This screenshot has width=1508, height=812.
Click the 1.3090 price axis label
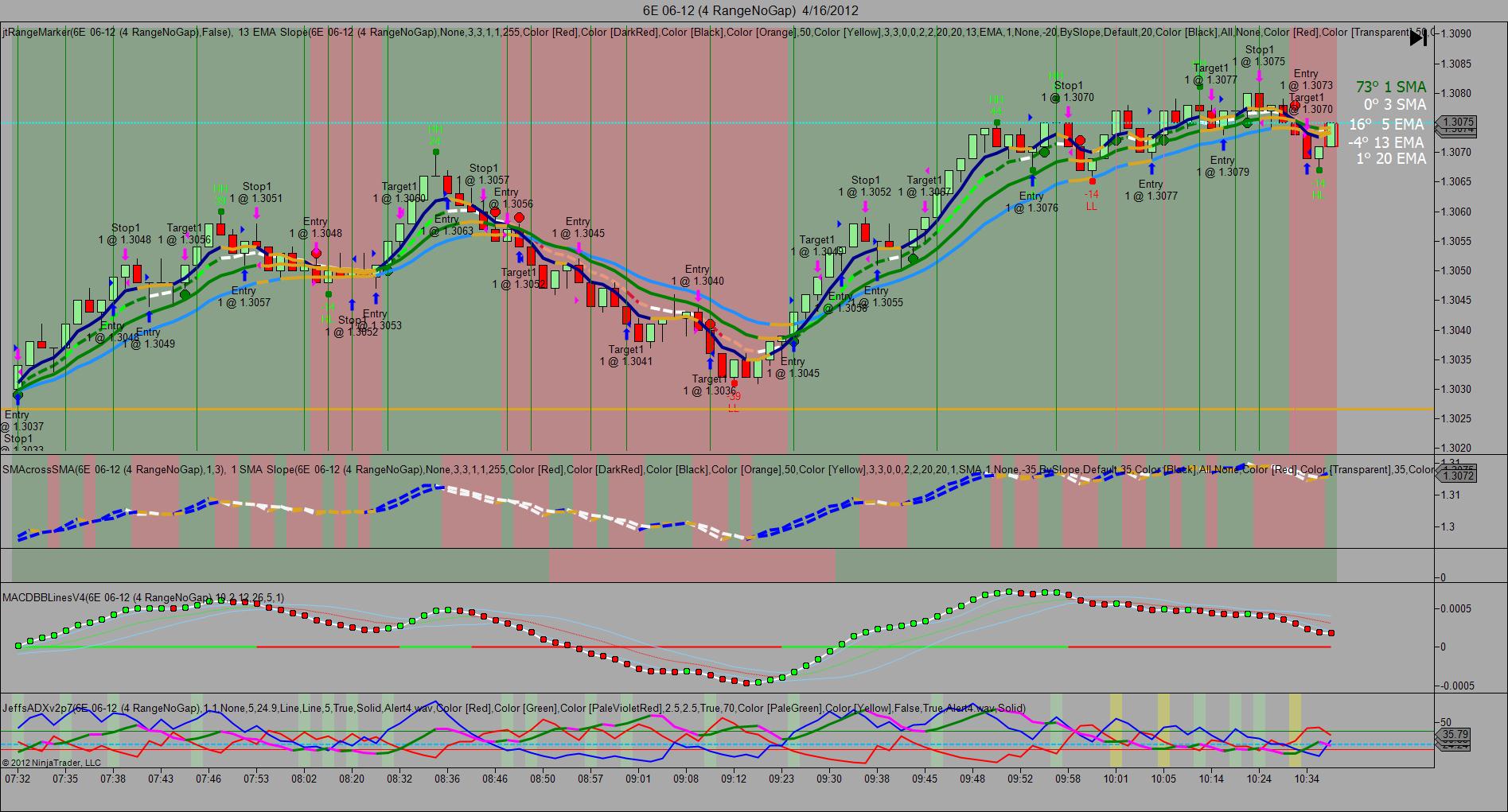pos(1456,33)
